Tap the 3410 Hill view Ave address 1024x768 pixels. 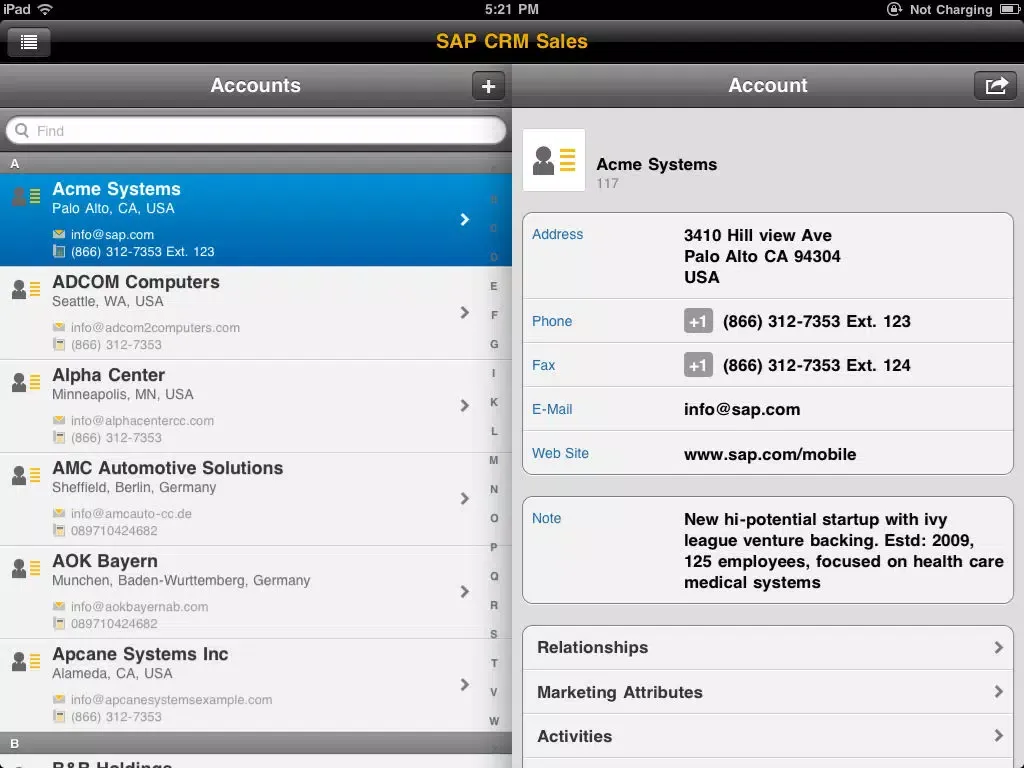pos(762,256)
